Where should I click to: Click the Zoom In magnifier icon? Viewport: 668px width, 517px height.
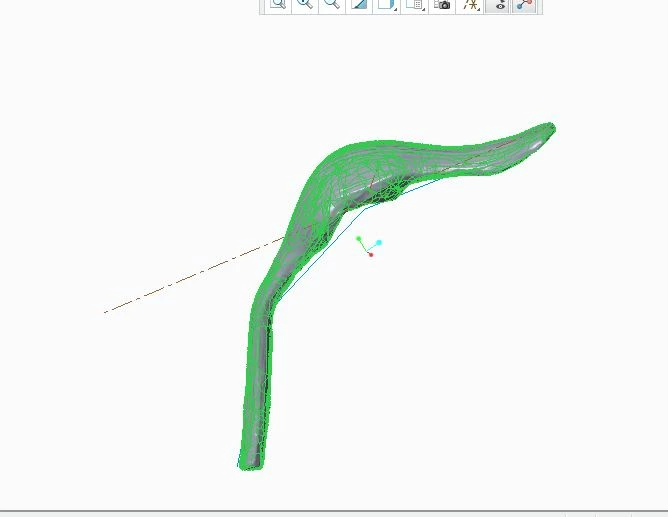[305, 4]
